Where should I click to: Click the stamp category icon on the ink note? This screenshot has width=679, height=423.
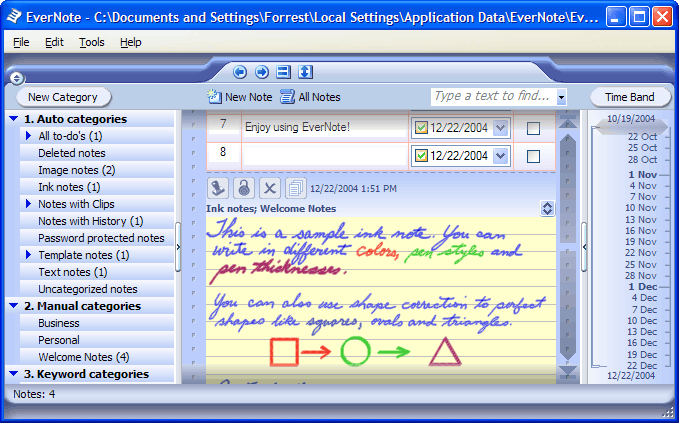219,188
